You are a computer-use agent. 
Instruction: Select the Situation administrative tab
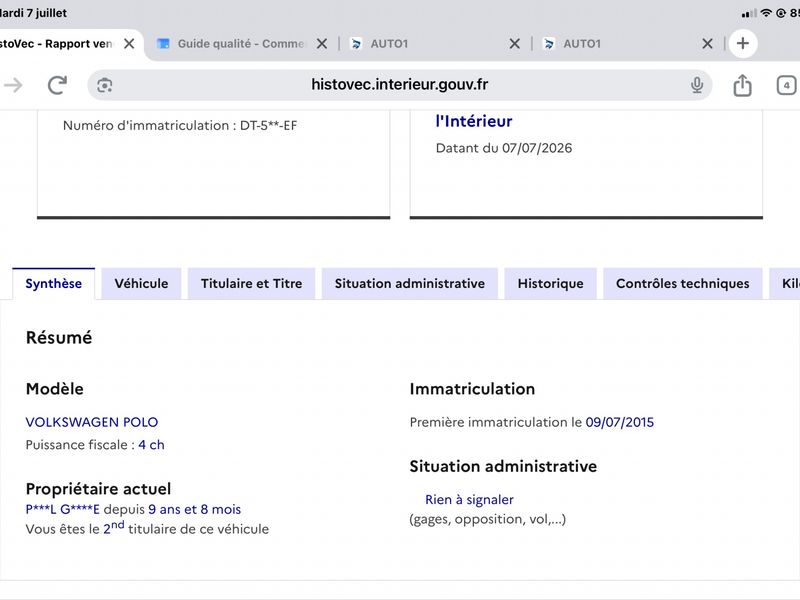point(410,283)
